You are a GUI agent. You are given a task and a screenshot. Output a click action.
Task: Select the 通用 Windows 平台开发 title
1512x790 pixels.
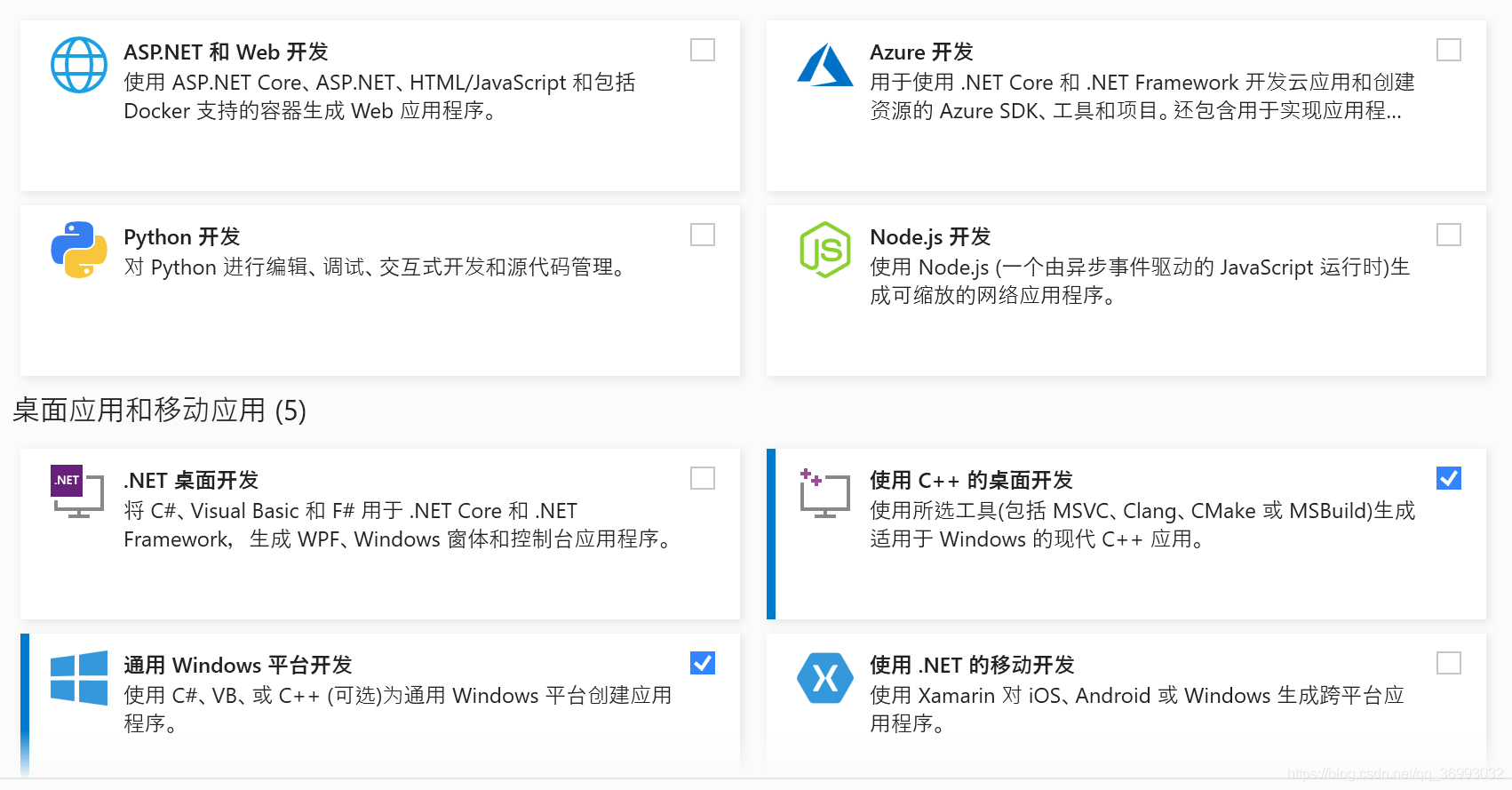[x=238, y=666]
